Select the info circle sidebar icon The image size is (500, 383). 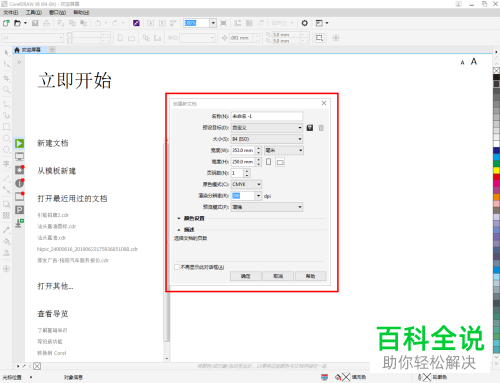(19, 183)
